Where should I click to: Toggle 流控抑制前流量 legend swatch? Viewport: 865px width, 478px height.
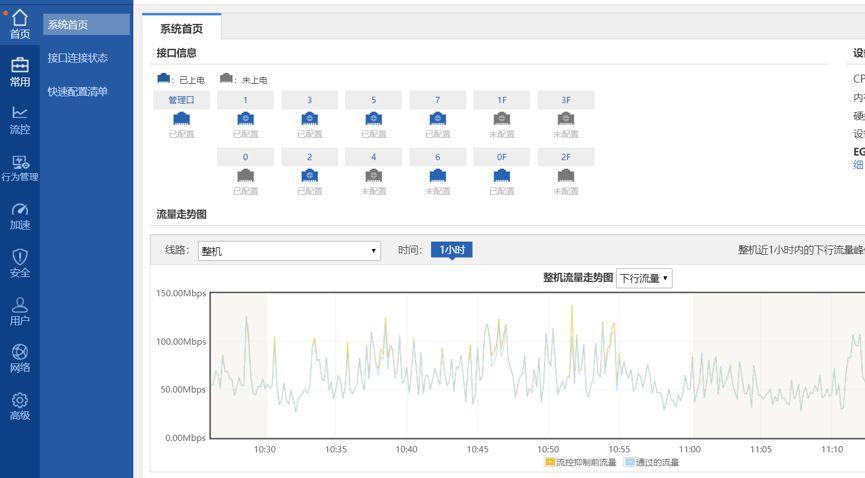pyautogui.click(x=549, y=462)
